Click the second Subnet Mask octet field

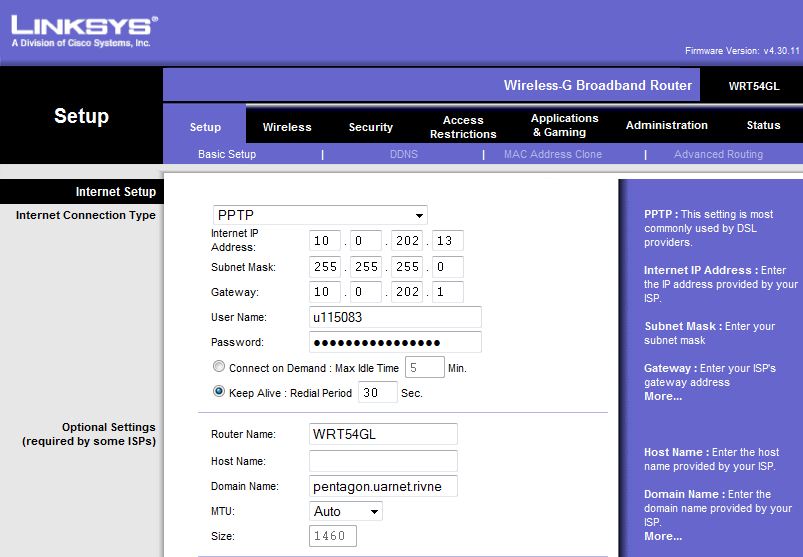366,267
